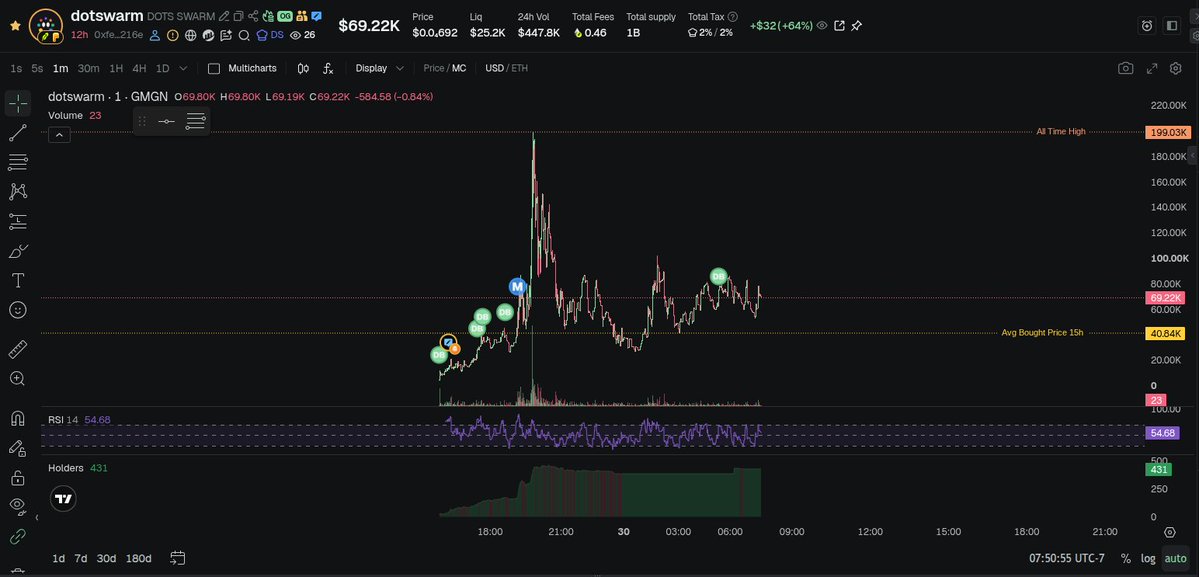This screenshot has width=1199, height=577.
Task: Switch chart to Price mode
Action: click(x=434, y=68)
